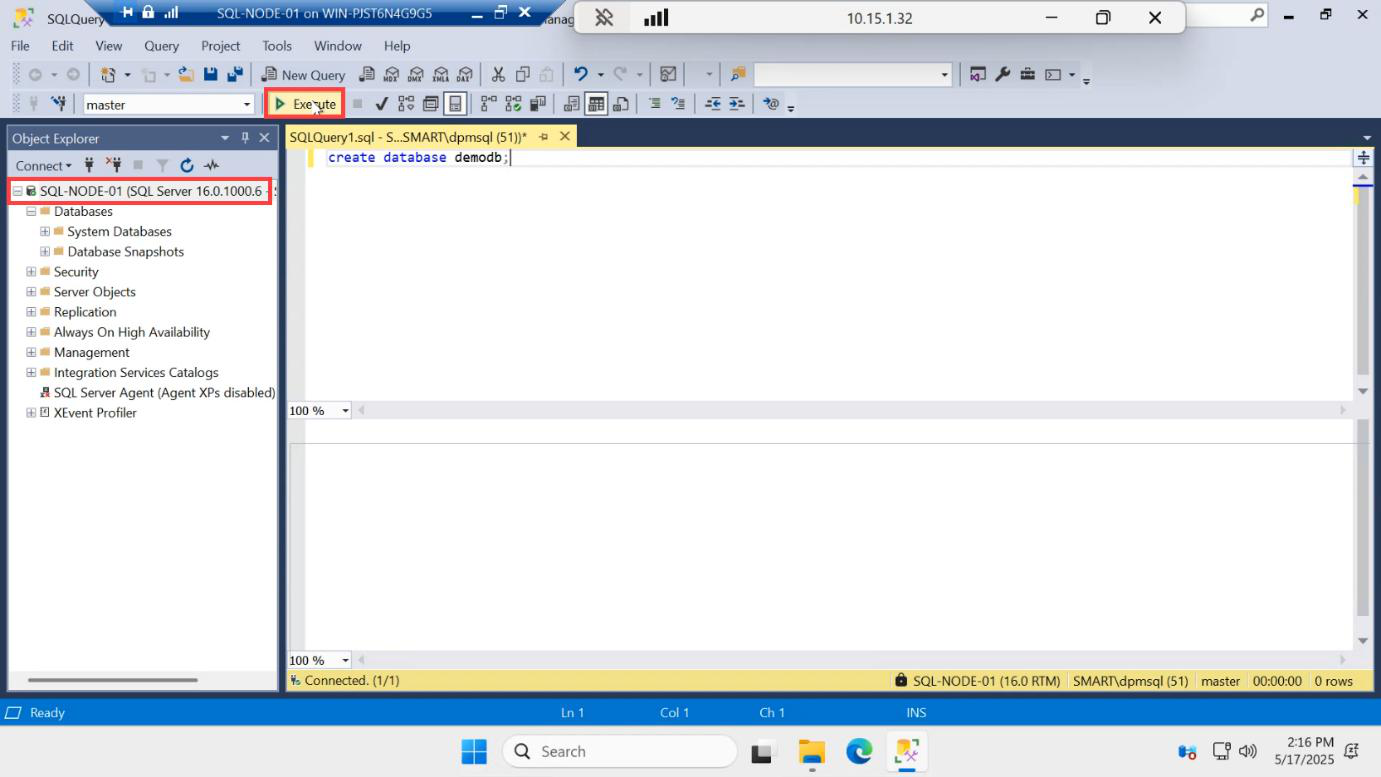The image size is (1381, 777).
Task: Click the New Project icon
Action: (108, 74)
